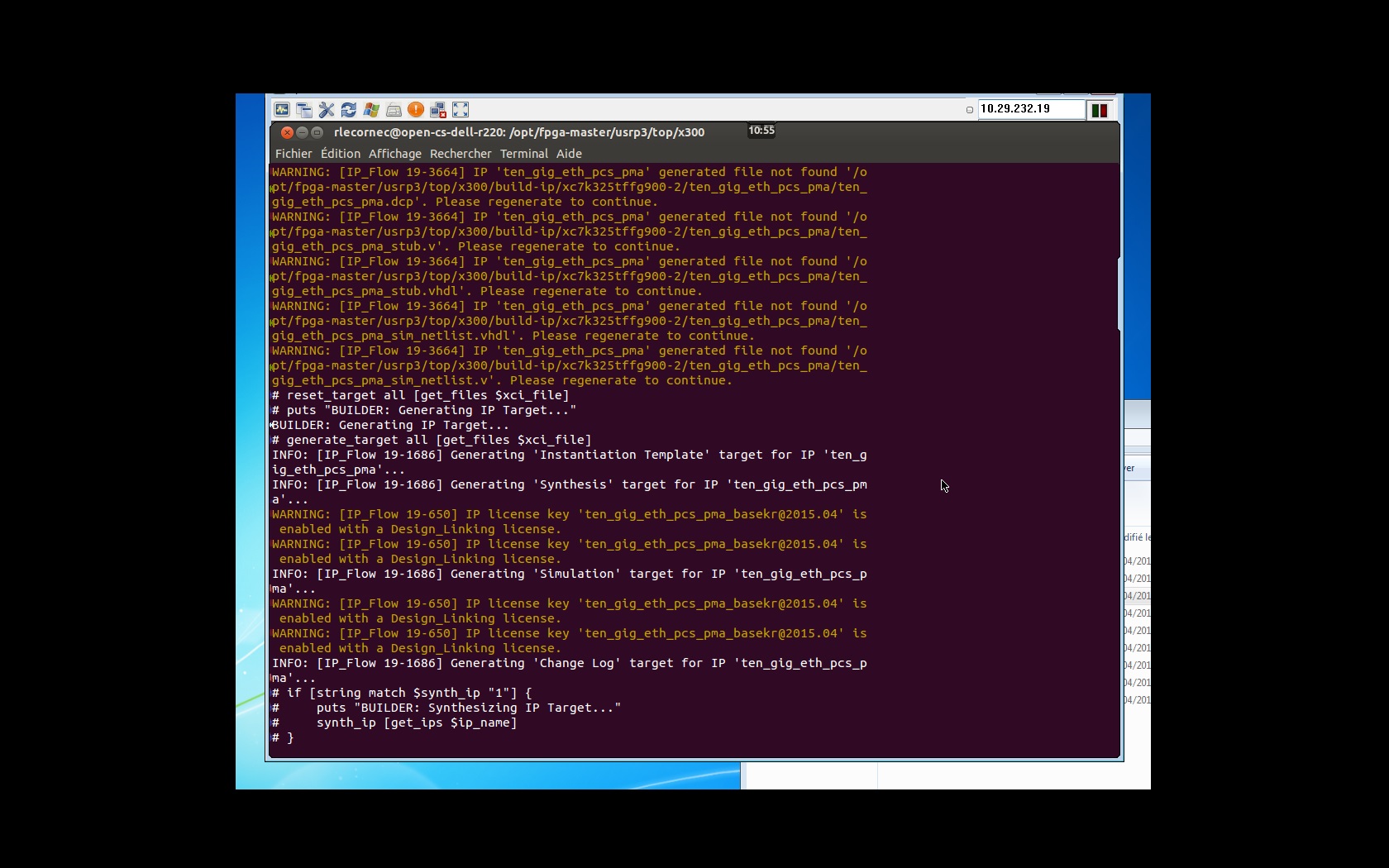
Task: Click the overlapping windows toolbar icon
Action: pos(304,110)
